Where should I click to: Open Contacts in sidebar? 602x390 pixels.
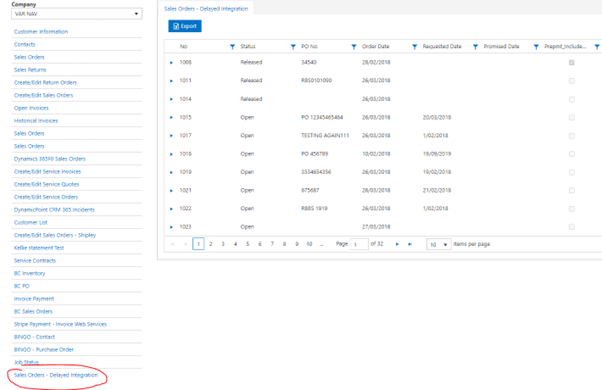25,45
